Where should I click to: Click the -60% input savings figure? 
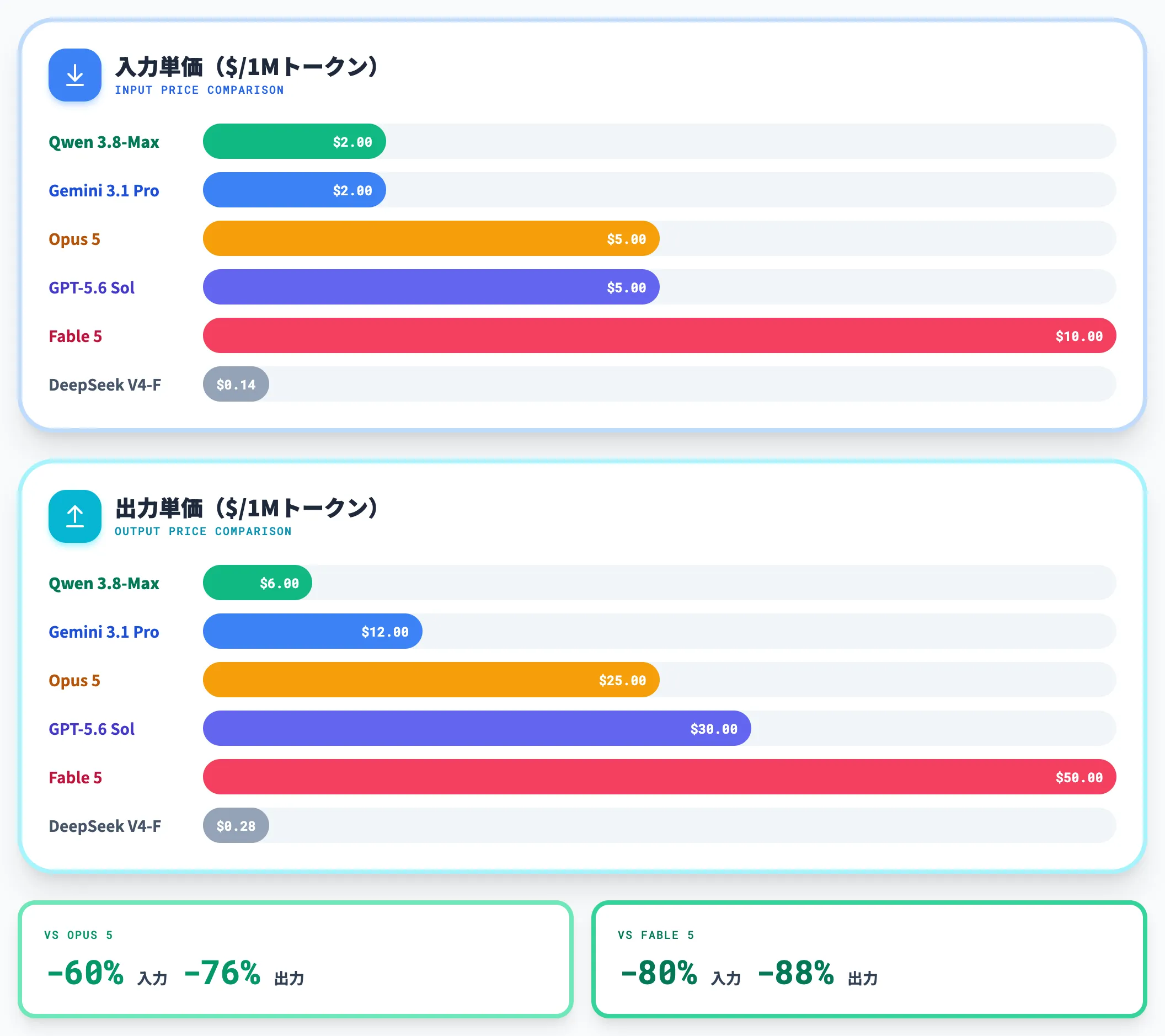(x=85, y=973)
